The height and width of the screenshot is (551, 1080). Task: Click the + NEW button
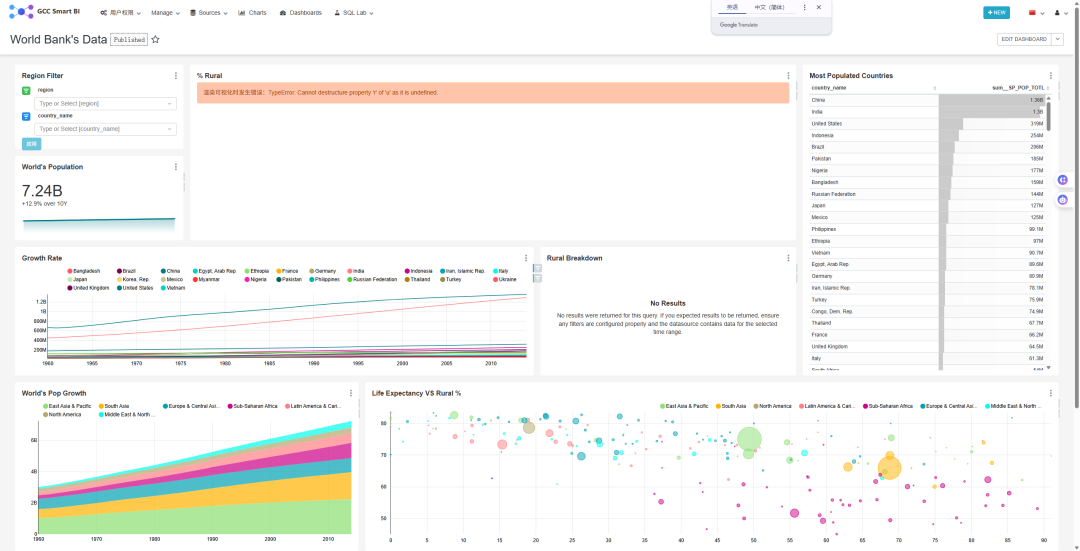(996, 12)
